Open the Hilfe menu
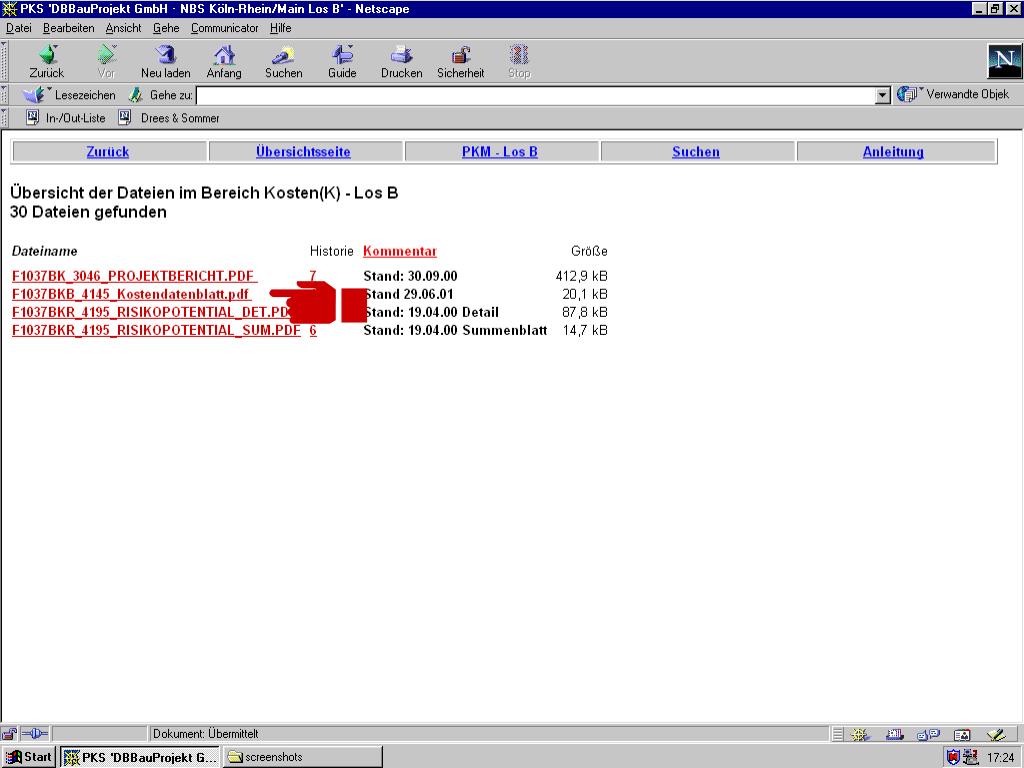This screenshot has width=1024, height=768. 281,28
